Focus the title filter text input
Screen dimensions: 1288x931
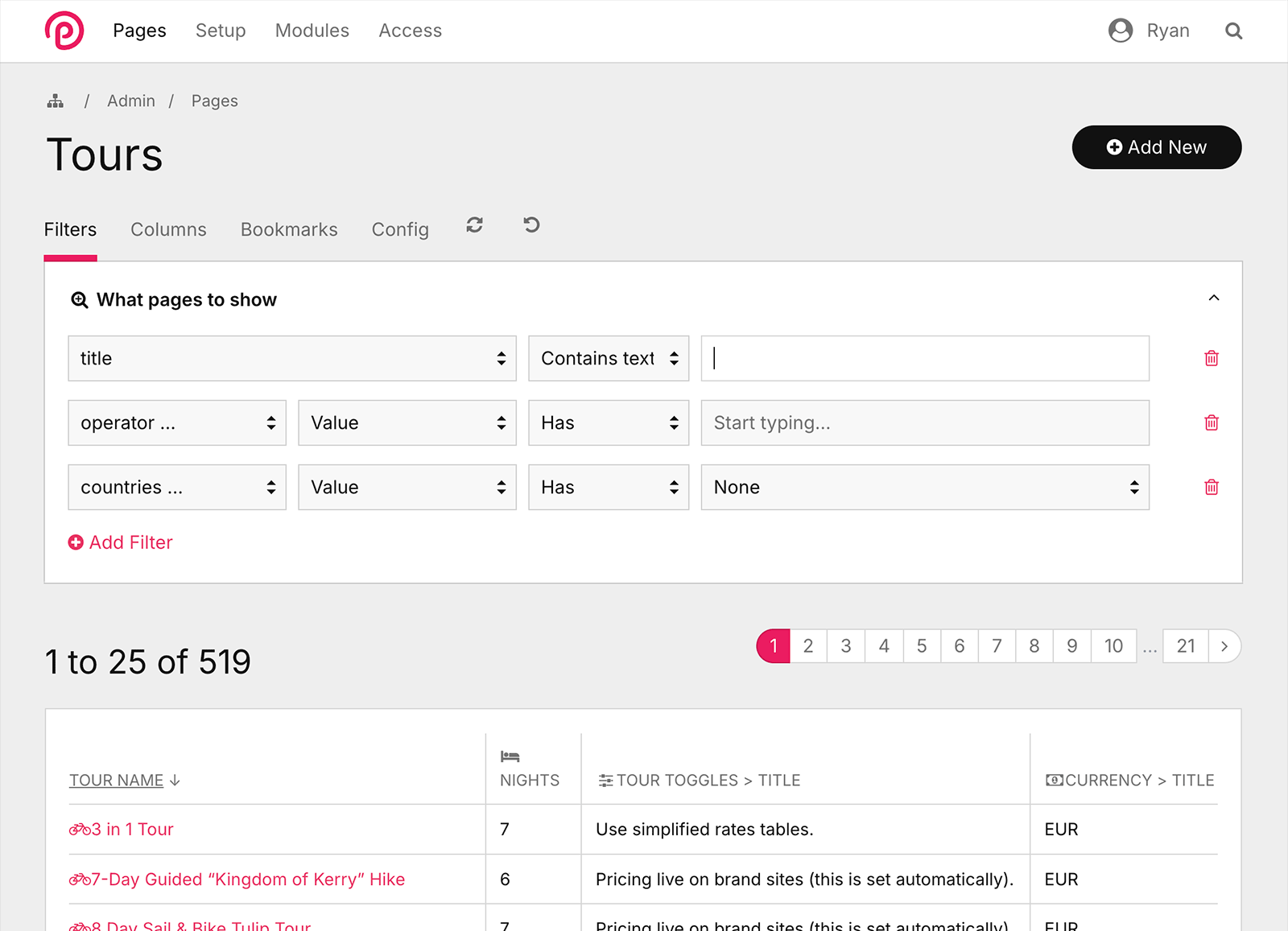point(925,358)
